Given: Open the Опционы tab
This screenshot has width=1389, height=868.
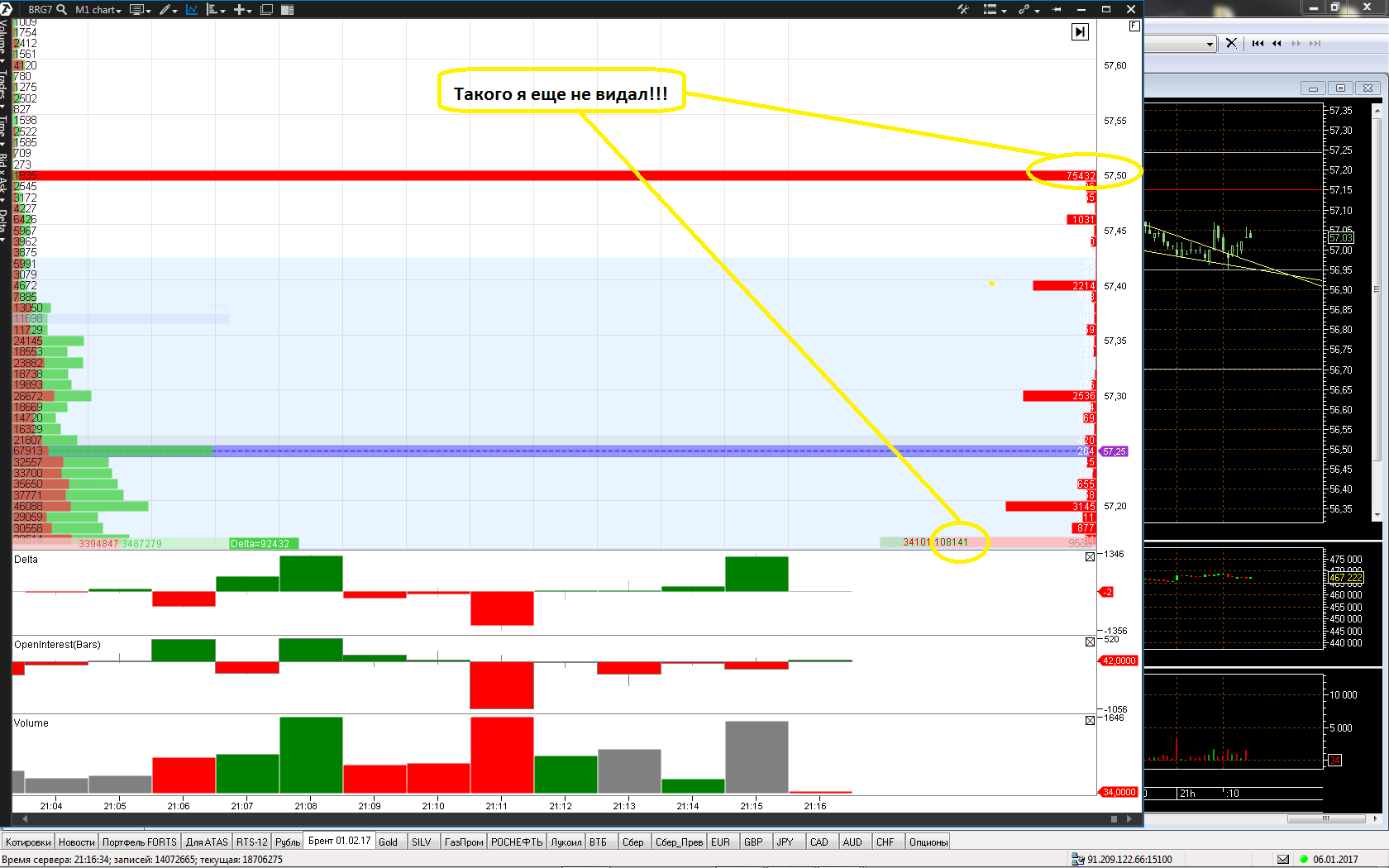Looking at the screenshot, I should [x=928, y=842].
